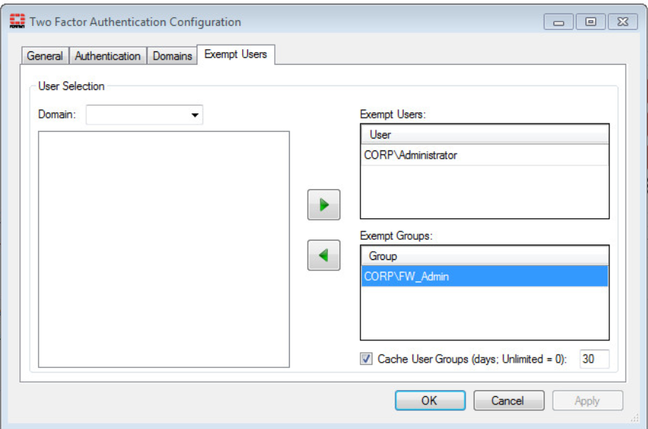Viewport: 648px width, 429px height.
Task: Open the Authentication tab
Action: (107, 56)
